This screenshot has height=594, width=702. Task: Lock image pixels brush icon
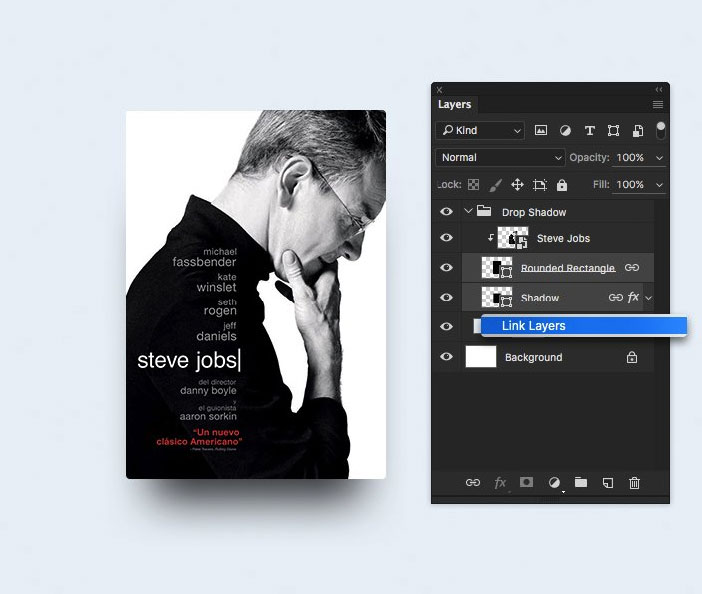[x=495, y=184]
